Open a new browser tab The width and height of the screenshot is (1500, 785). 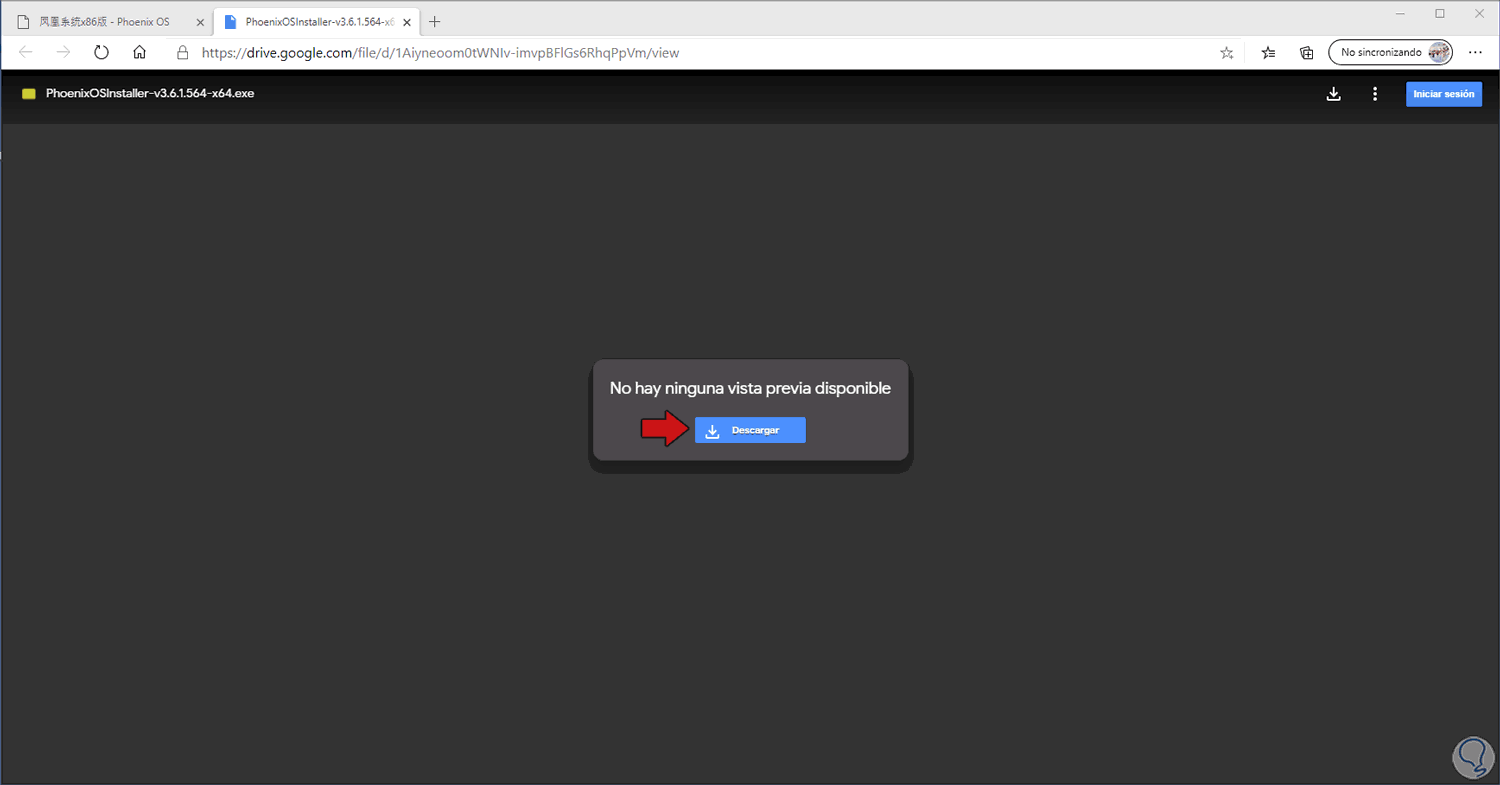click(x=434, y=22)
